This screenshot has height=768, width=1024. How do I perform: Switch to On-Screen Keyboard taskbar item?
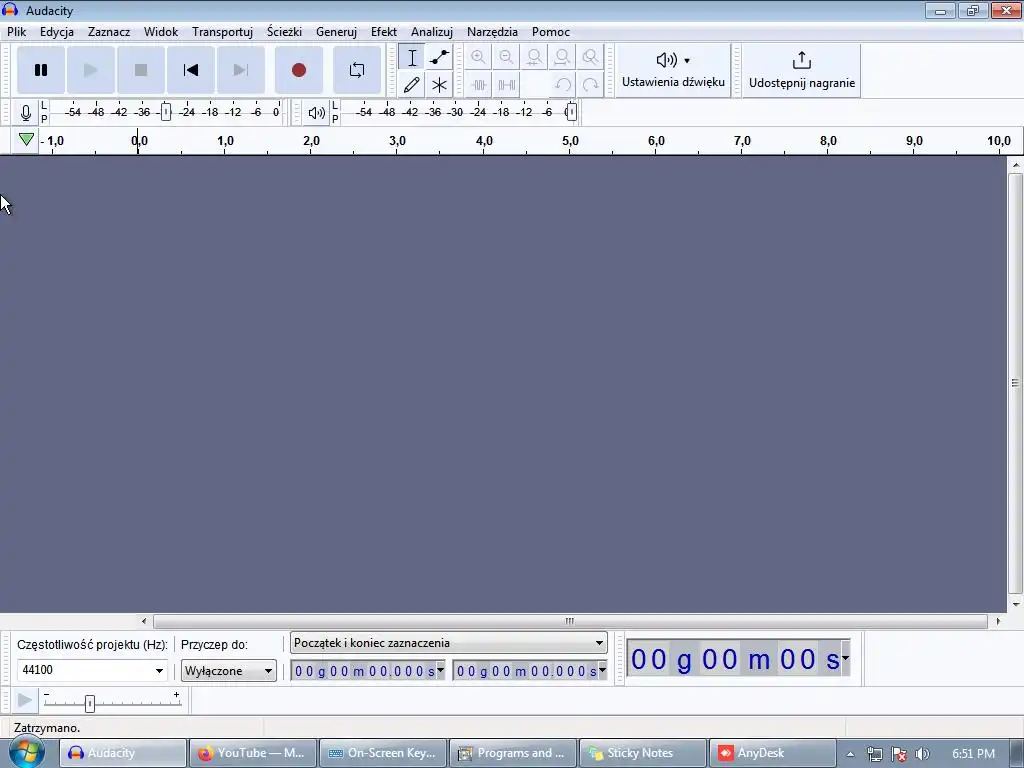[x=383, y=753]
